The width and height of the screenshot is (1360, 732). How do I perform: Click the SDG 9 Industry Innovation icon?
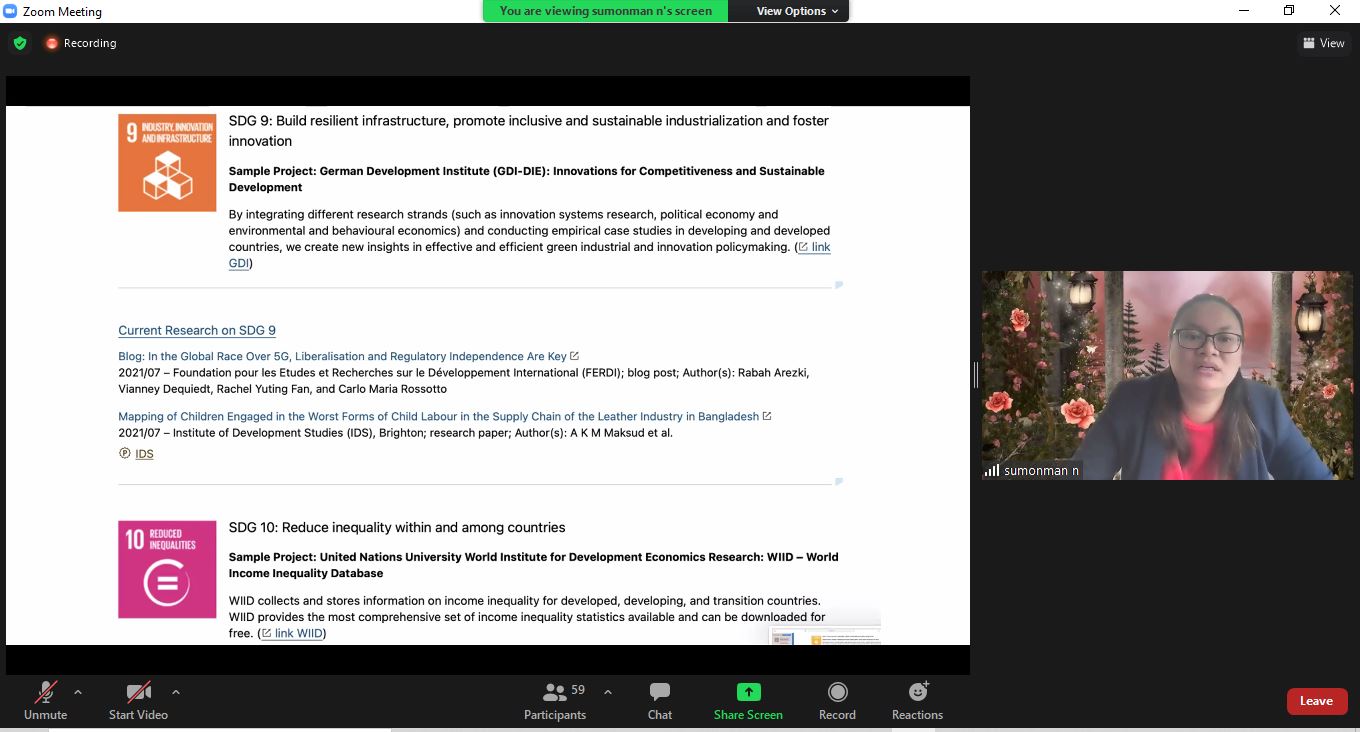click(x=167, y=162)
